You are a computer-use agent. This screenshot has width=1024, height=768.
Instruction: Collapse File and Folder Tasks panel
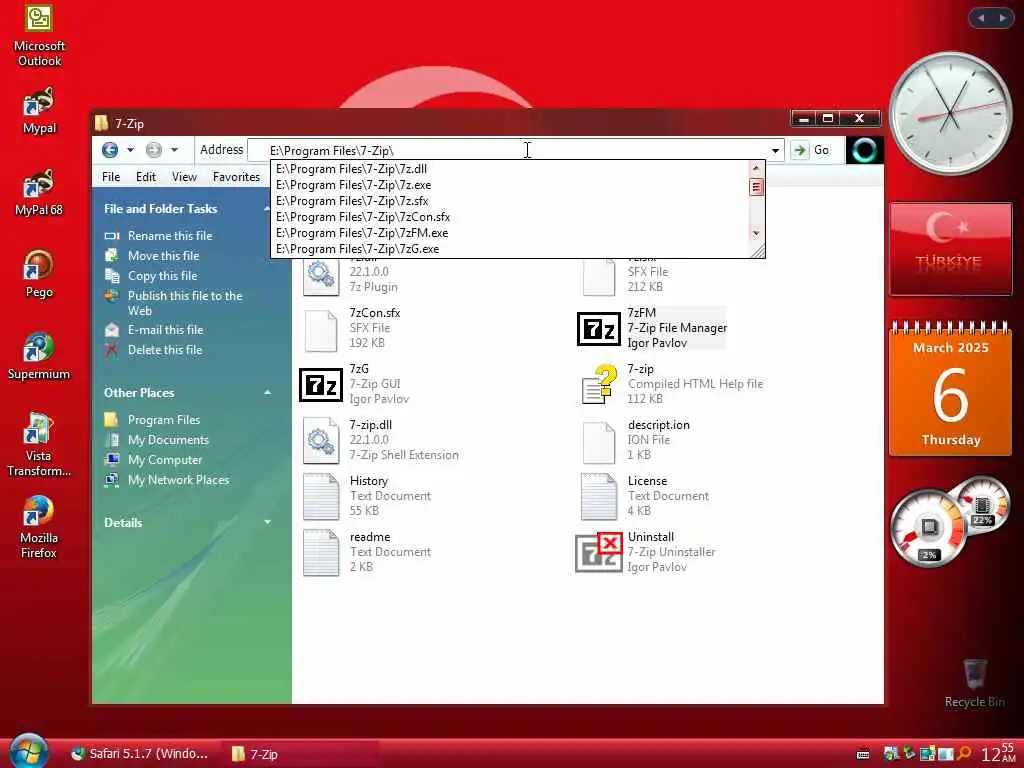[x=266, y=209]
